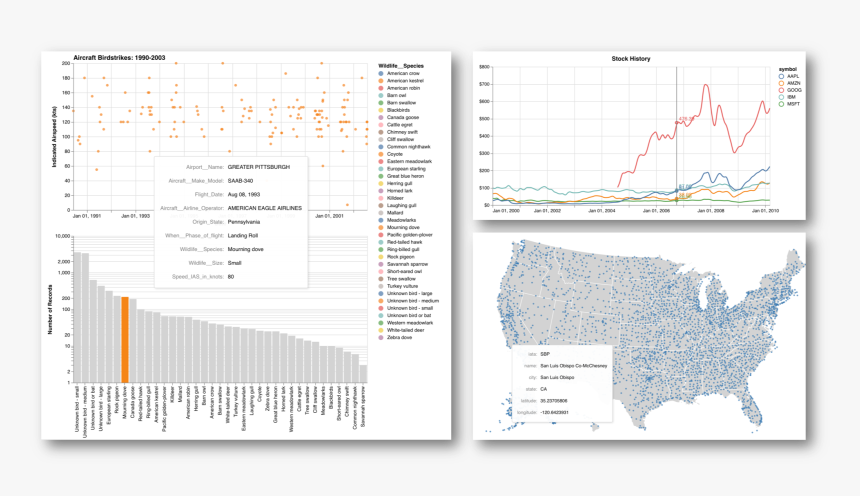Click the GOOG red line peak
The height and width of the screenshot is (496, 860).
coord(707,85)
